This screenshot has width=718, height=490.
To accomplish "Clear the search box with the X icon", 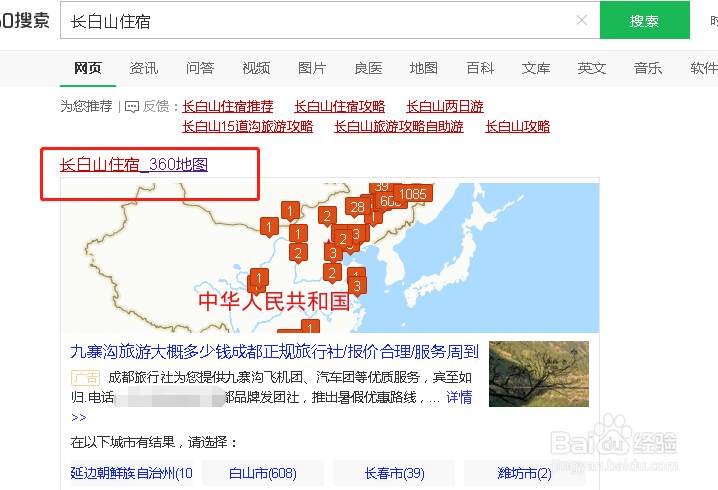I will coord(582,20).
